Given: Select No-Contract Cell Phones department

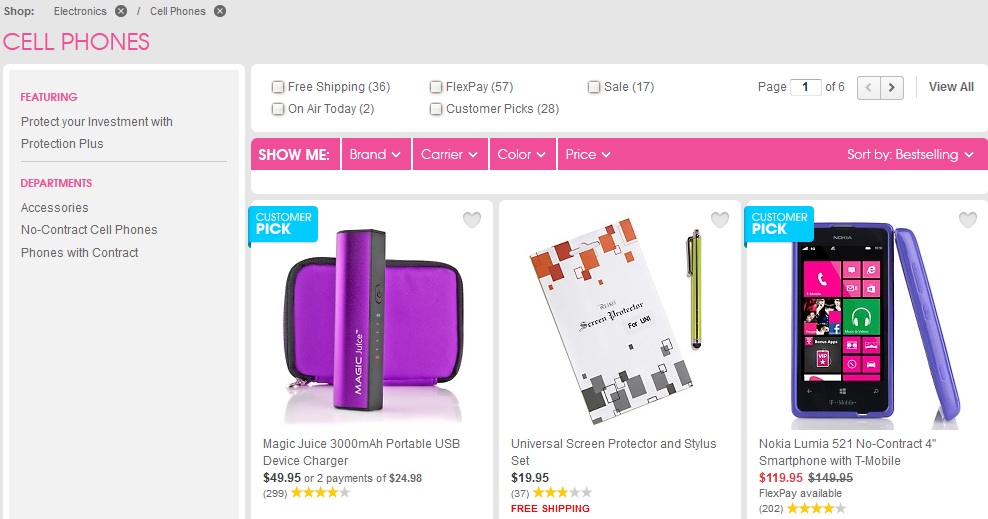Looking at the screenshot, I should tap(89, 230).
